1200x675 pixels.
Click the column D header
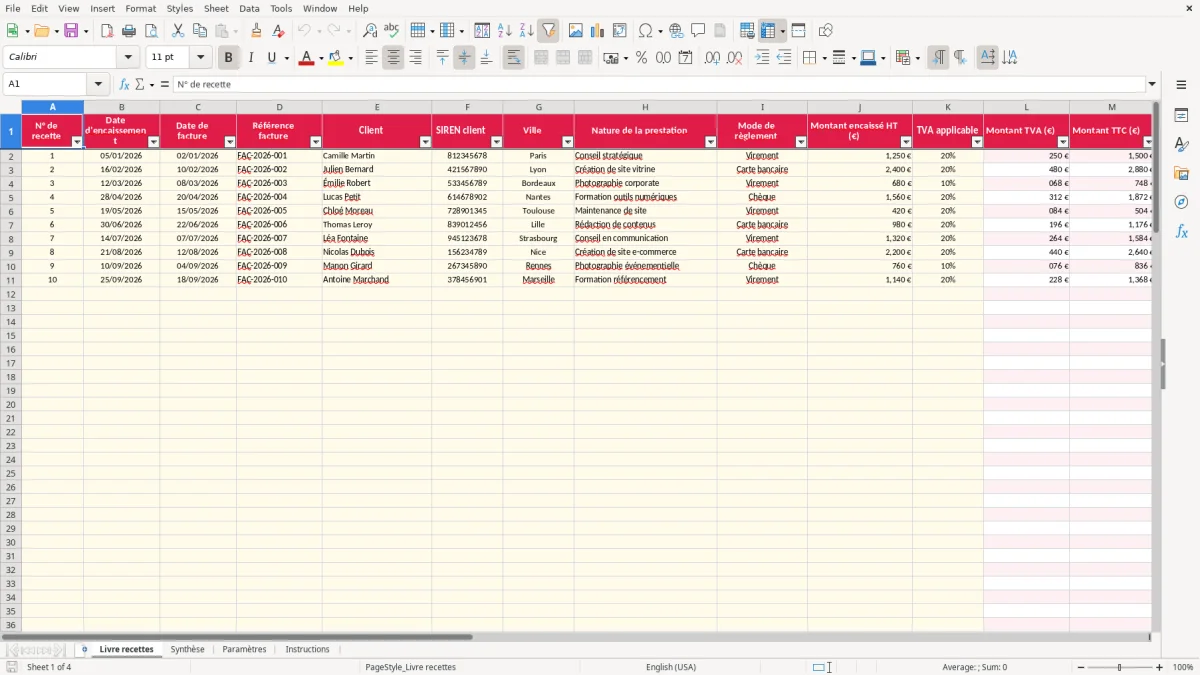[279, 107]
